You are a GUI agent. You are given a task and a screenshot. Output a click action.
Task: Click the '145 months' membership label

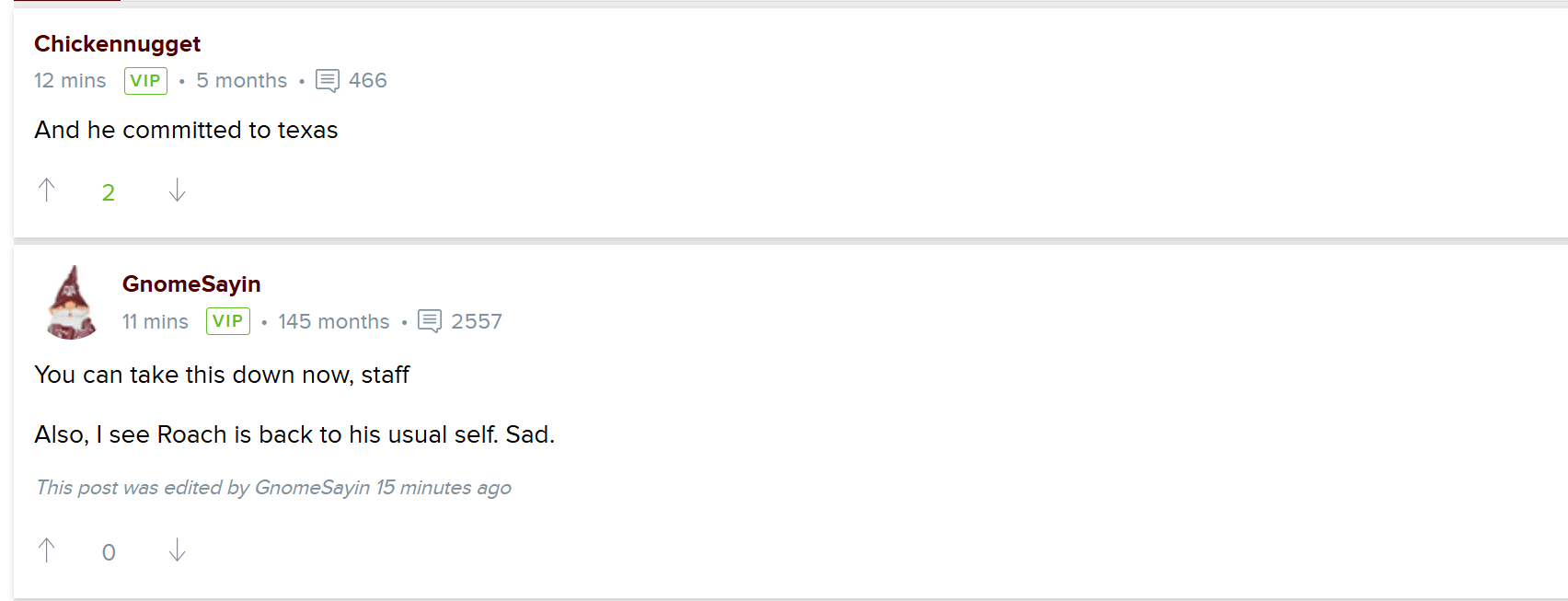pos(334,321)
